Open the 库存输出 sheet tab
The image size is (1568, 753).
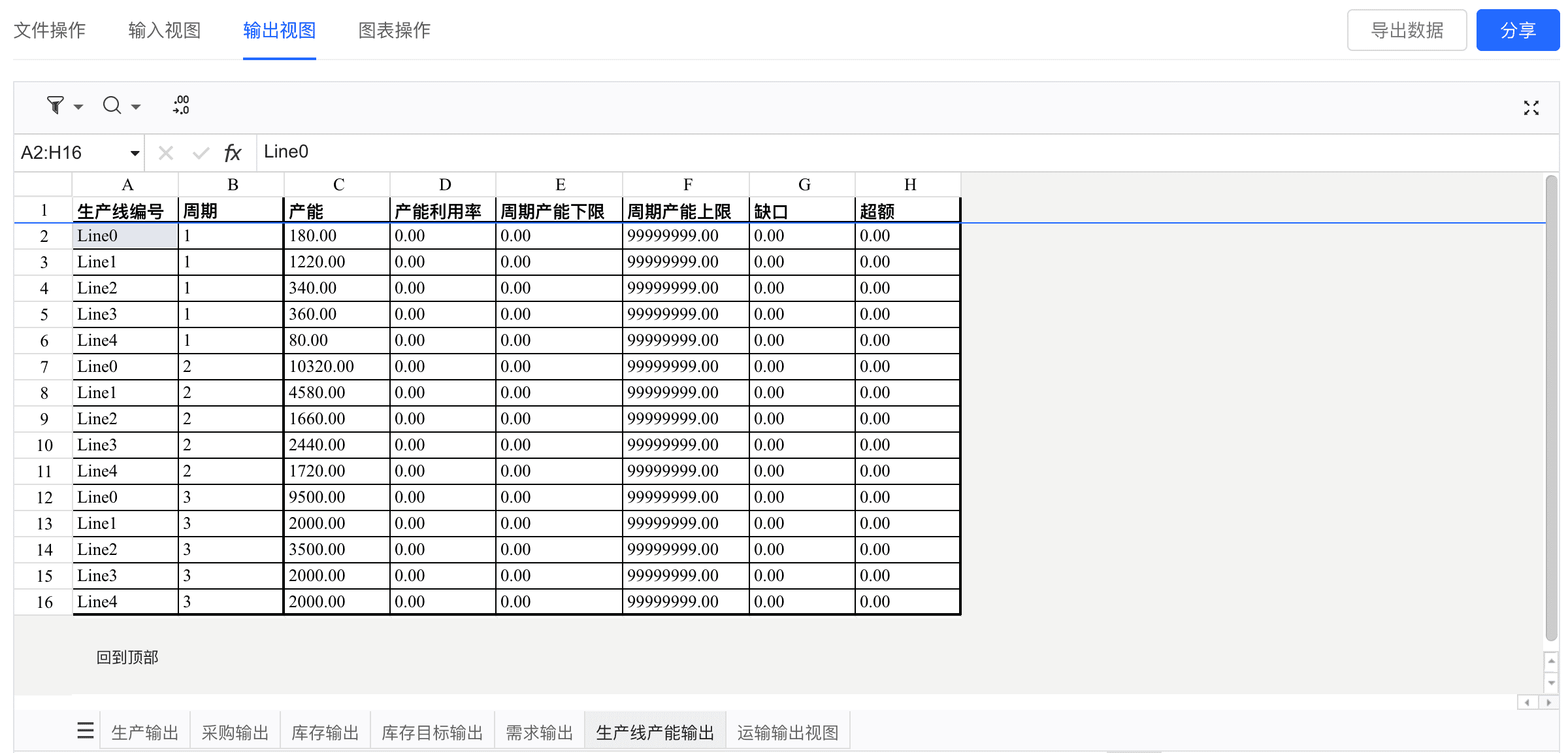(325, 732)
